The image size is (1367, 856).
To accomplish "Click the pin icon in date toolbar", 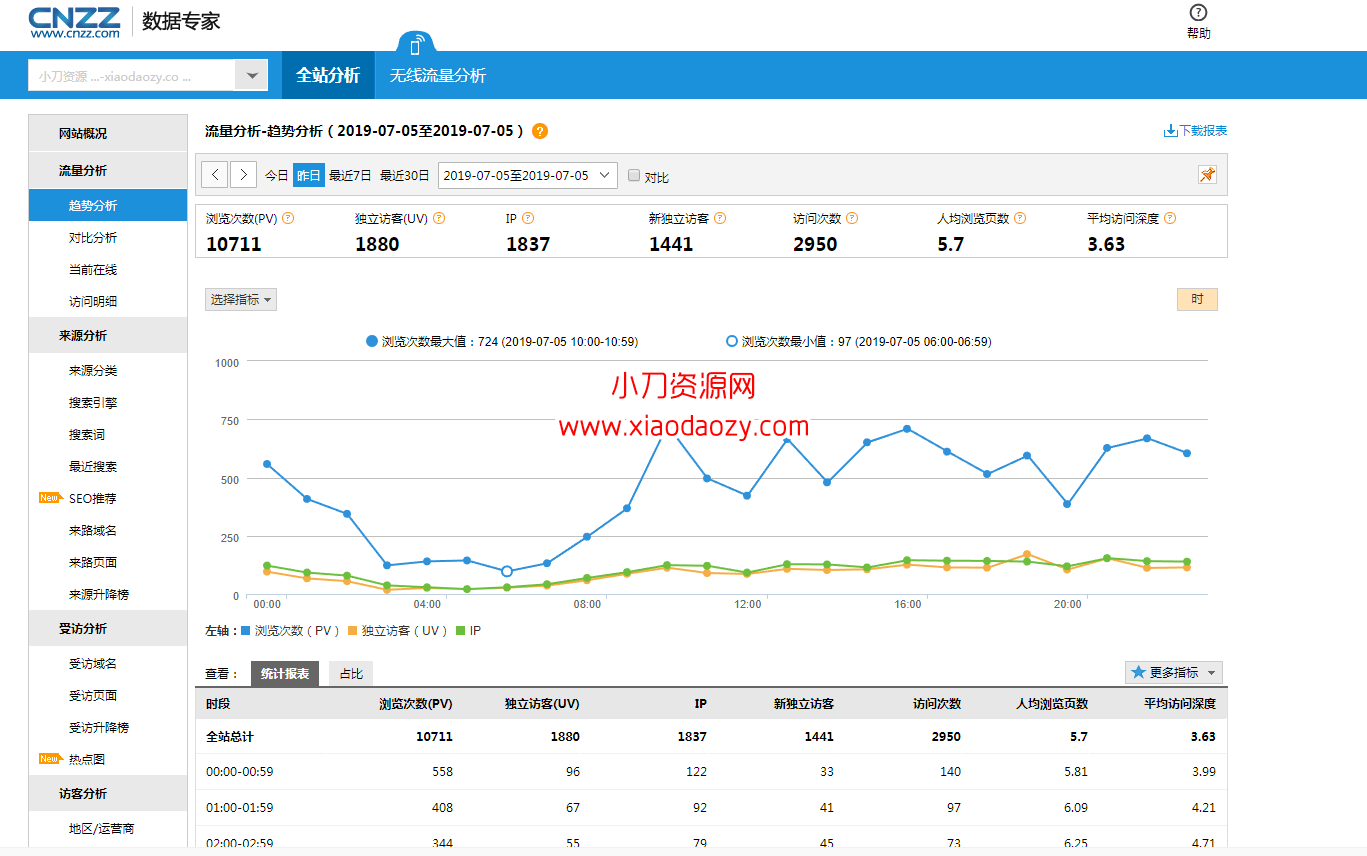I will point(1207,175).
